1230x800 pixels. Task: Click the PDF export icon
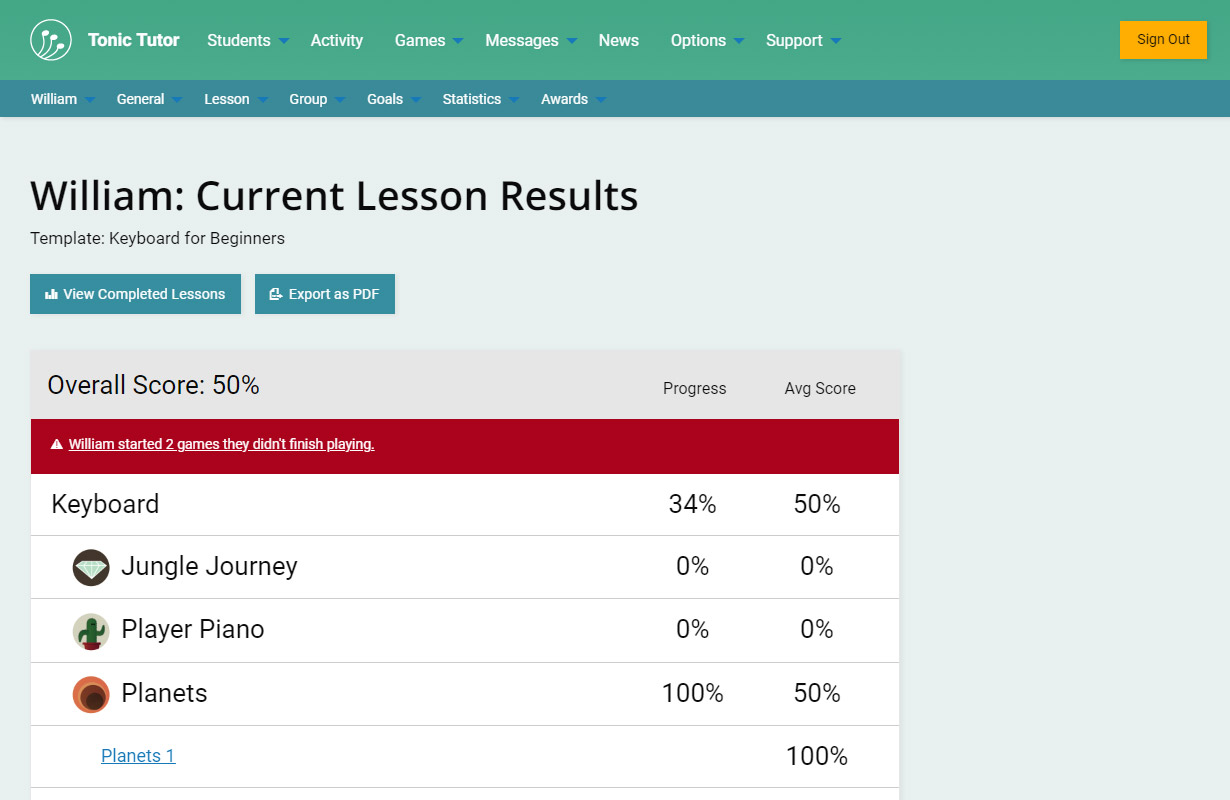[276, 294]
